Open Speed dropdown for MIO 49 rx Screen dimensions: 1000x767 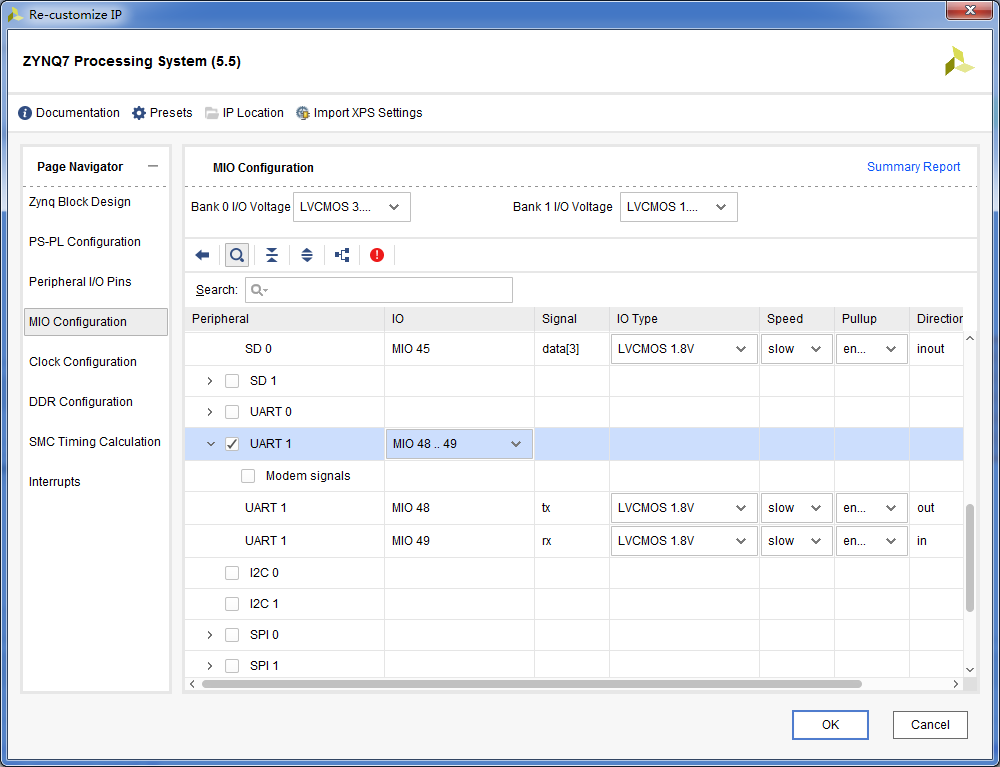pos(797,541)
